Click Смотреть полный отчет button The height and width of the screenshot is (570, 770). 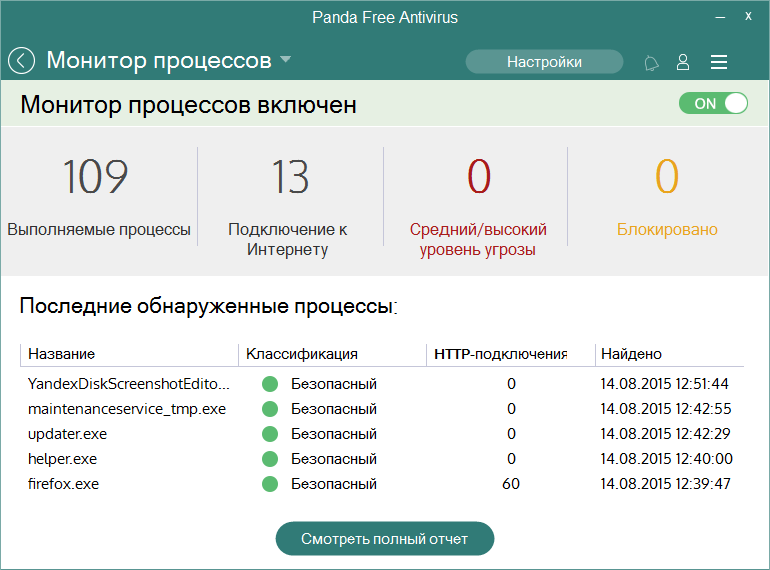[385, 539]
